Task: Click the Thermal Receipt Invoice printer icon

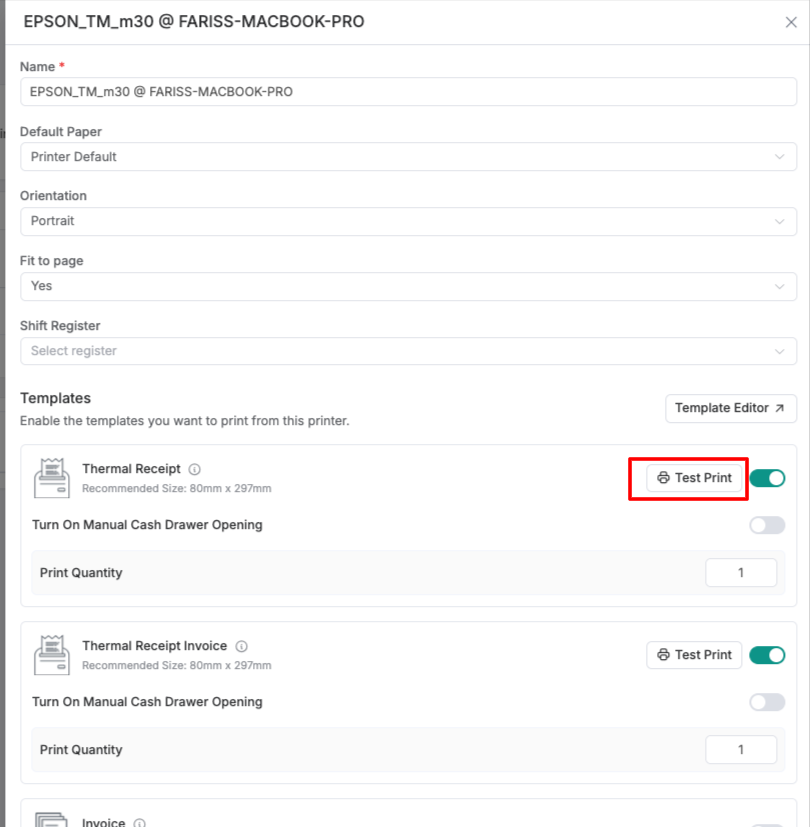Action: point(52,655)
